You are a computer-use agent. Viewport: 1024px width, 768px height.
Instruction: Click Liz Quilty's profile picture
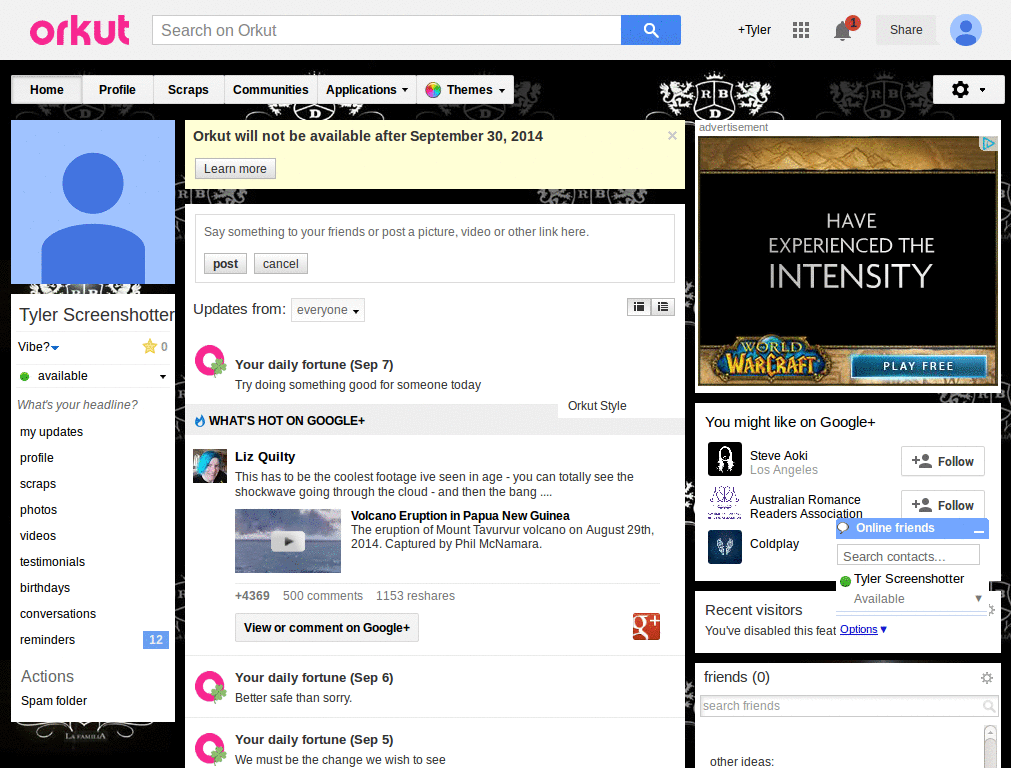click(210, 466)
